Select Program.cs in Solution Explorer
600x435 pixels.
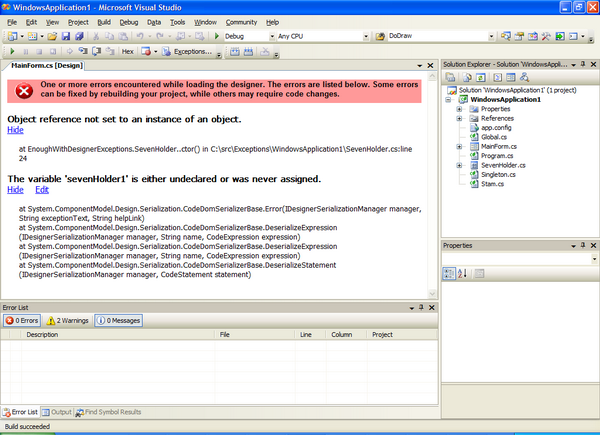tap(497, 156)
